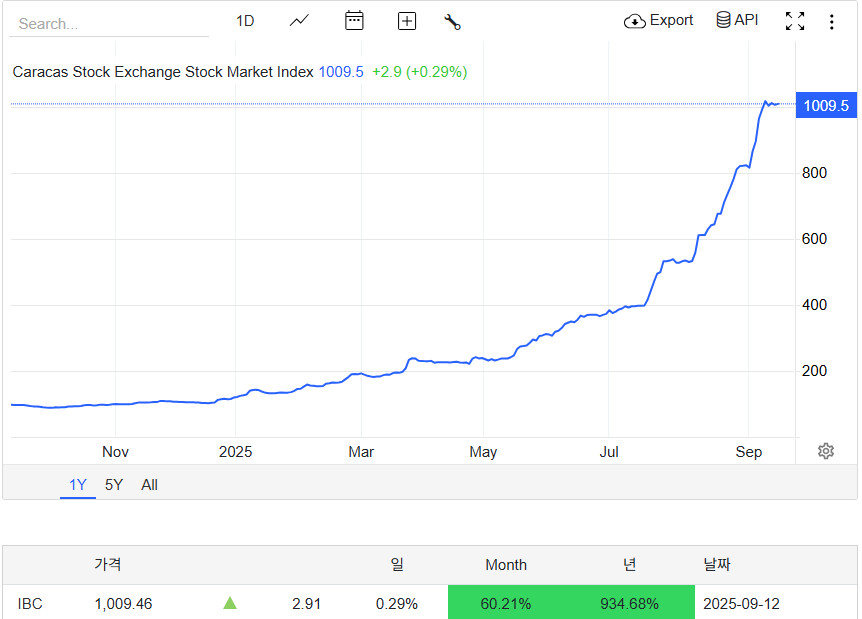The image size is (862, 619).
Task: Click the +2.9 (+0.29%) change text
Action: [x=419, y=72]
